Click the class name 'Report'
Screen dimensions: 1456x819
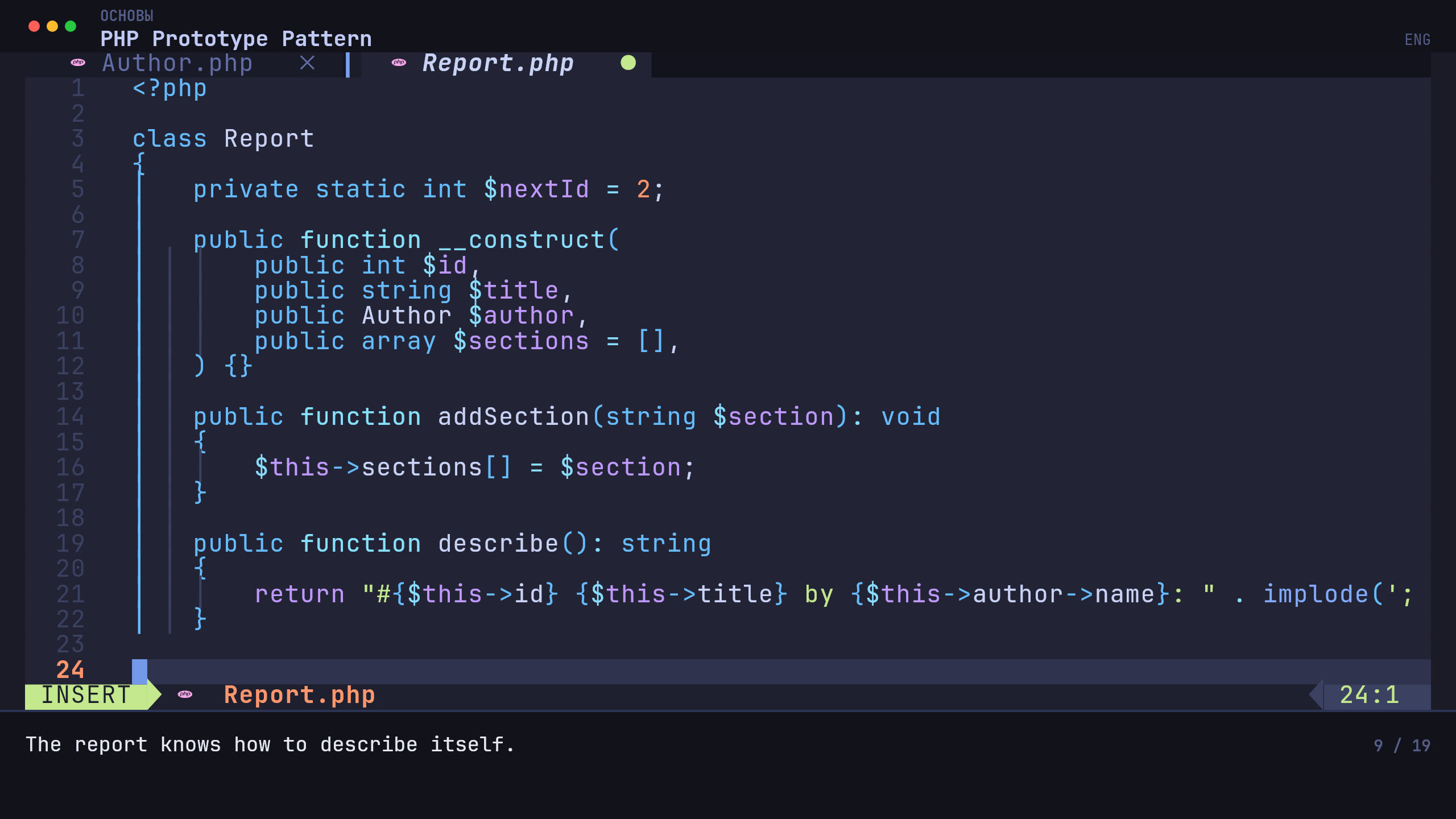(269, 139)
